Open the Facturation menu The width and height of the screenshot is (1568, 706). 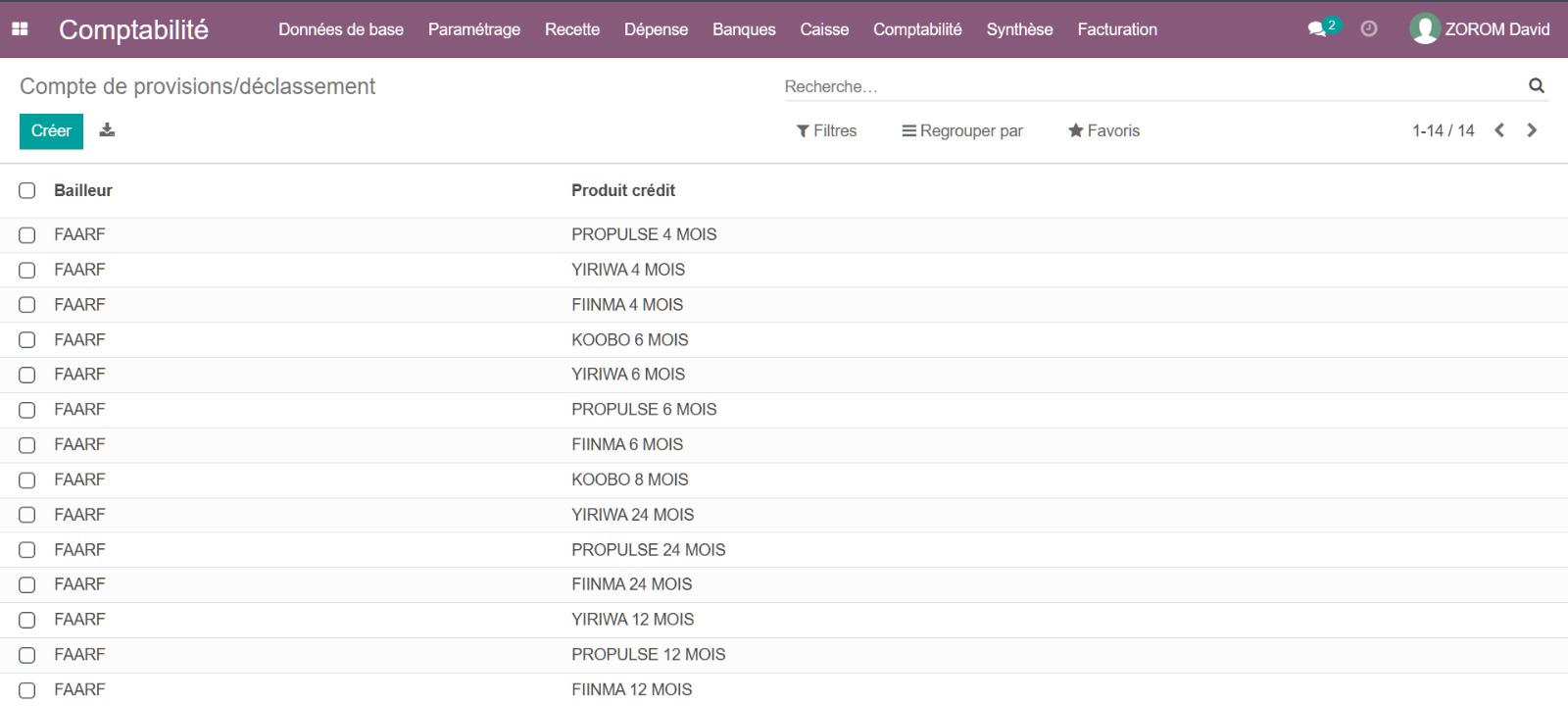[1117, 29]
